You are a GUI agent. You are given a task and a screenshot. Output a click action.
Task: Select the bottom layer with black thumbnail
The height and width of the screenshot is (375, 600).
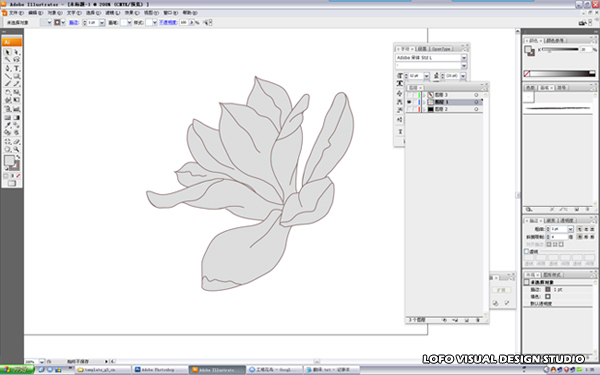(444, 109)
